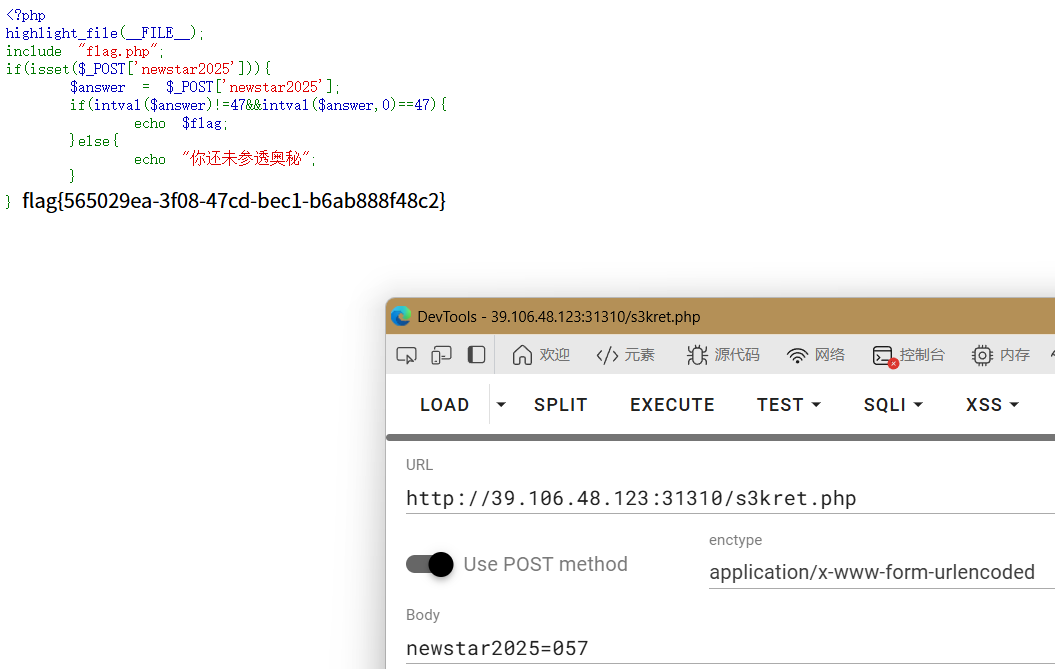Click the SPLIT button
The height and width of the screenshot is (669, 1055).
[x=560, y=405]
